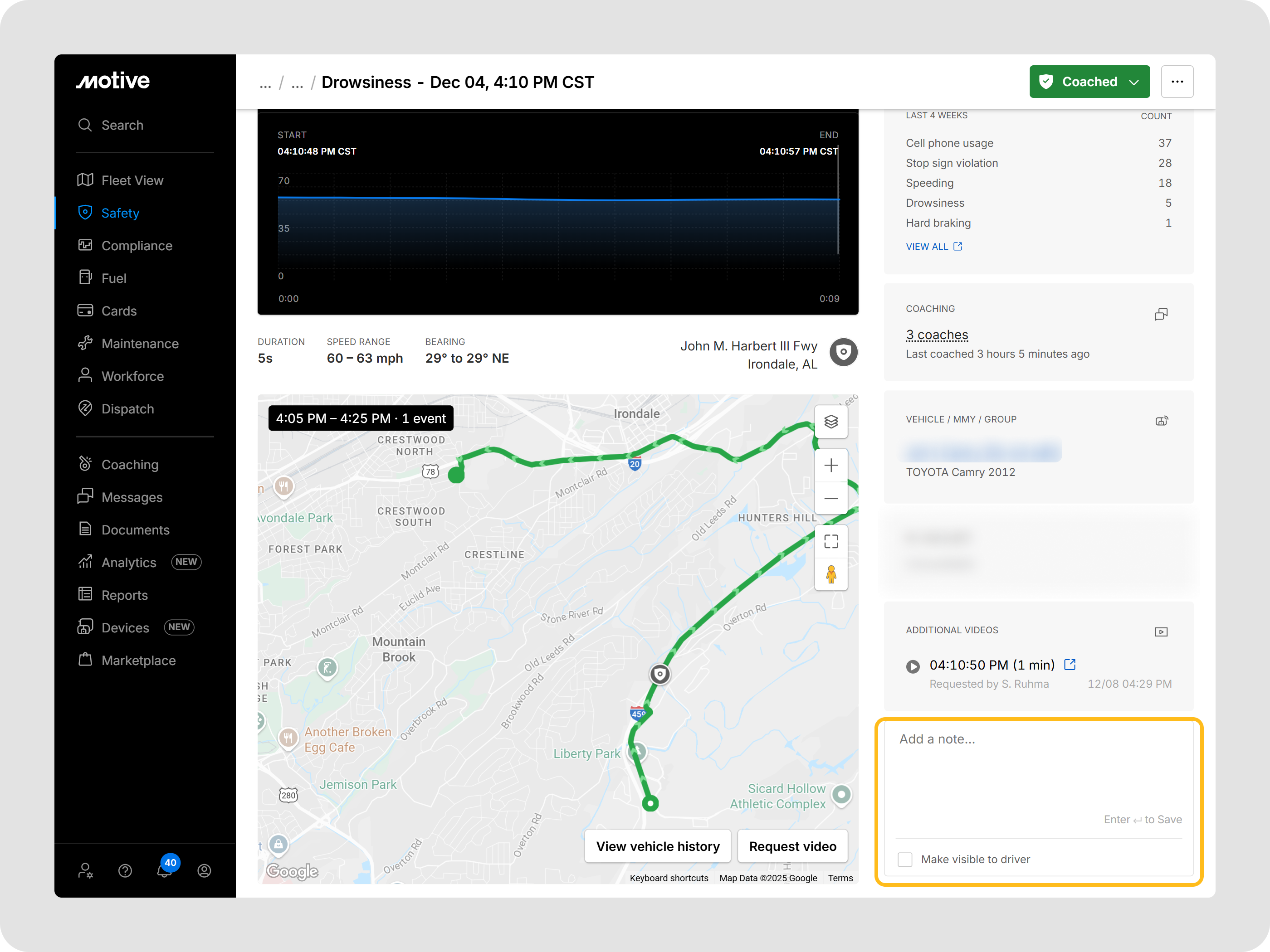Click the Motive logo
This screenshot has width=1270, height=952.
(x=113, y=81)
